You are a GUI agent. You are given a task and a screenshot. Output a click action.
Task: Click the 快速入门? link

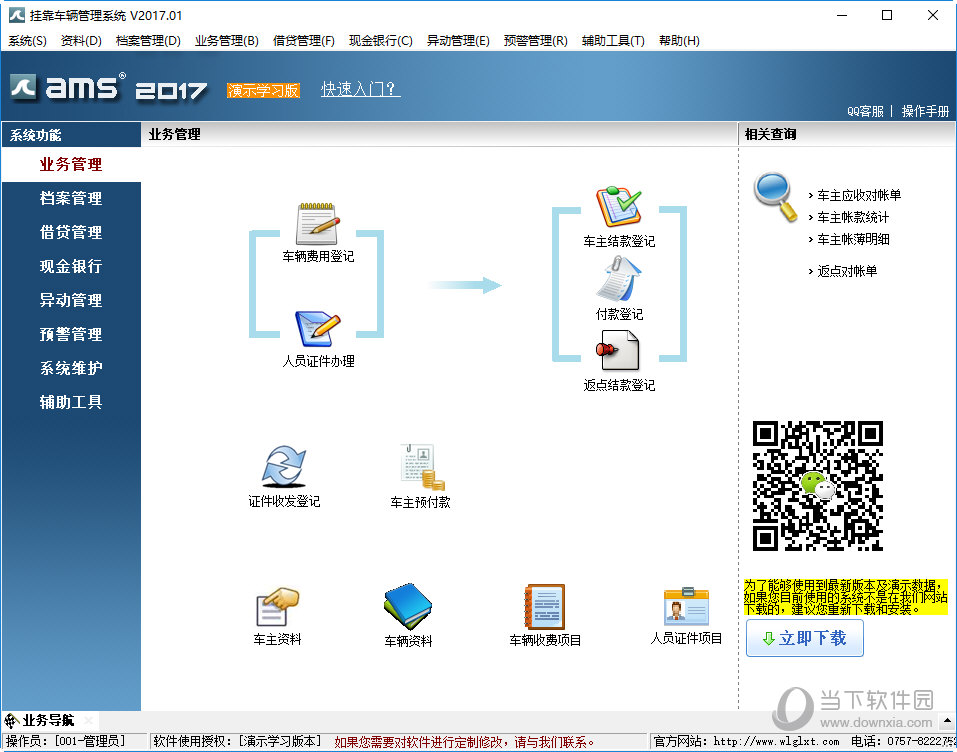pos(360,89)
